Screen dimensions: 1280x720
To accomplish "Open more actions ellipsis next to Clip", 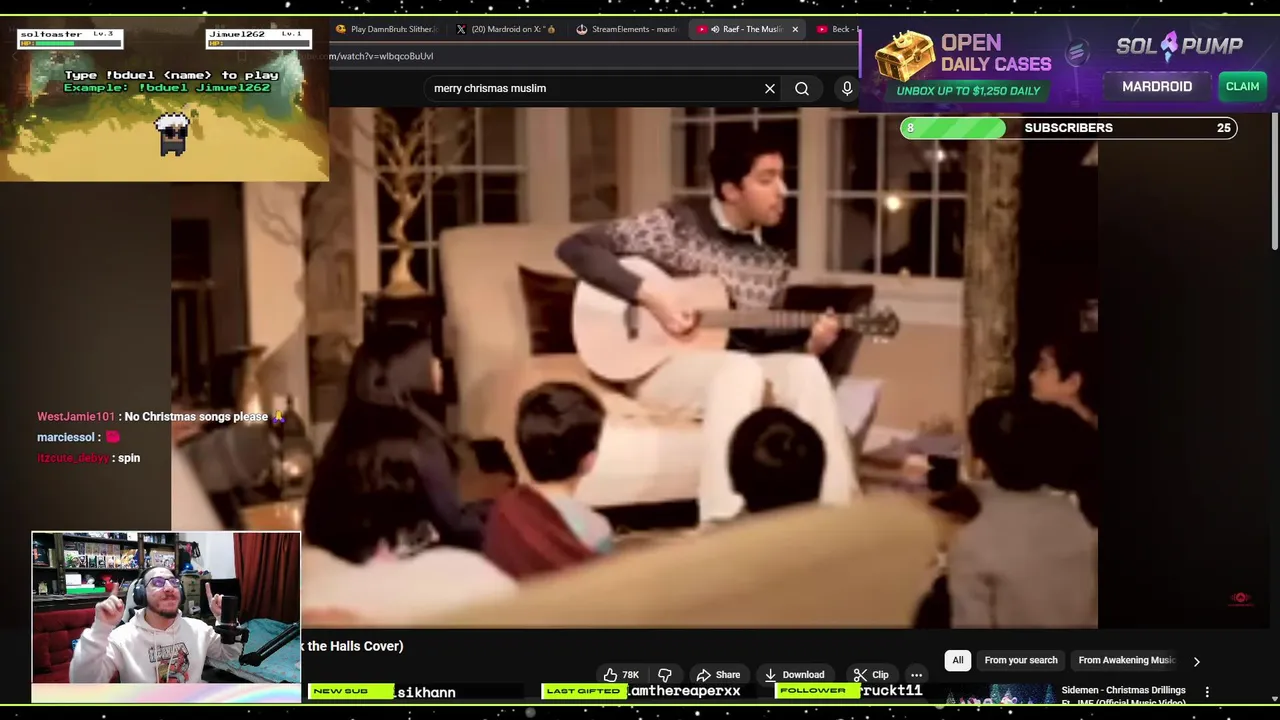I will (916, 675).
